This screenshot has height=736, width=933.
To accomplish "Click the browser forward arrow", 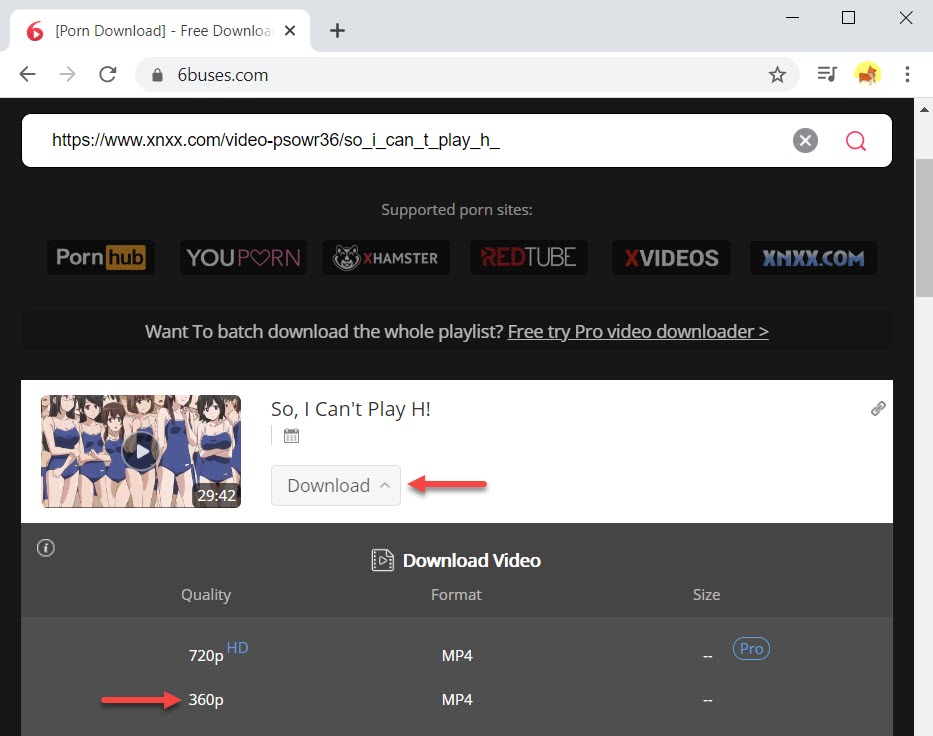I will (x=68, y=74).
